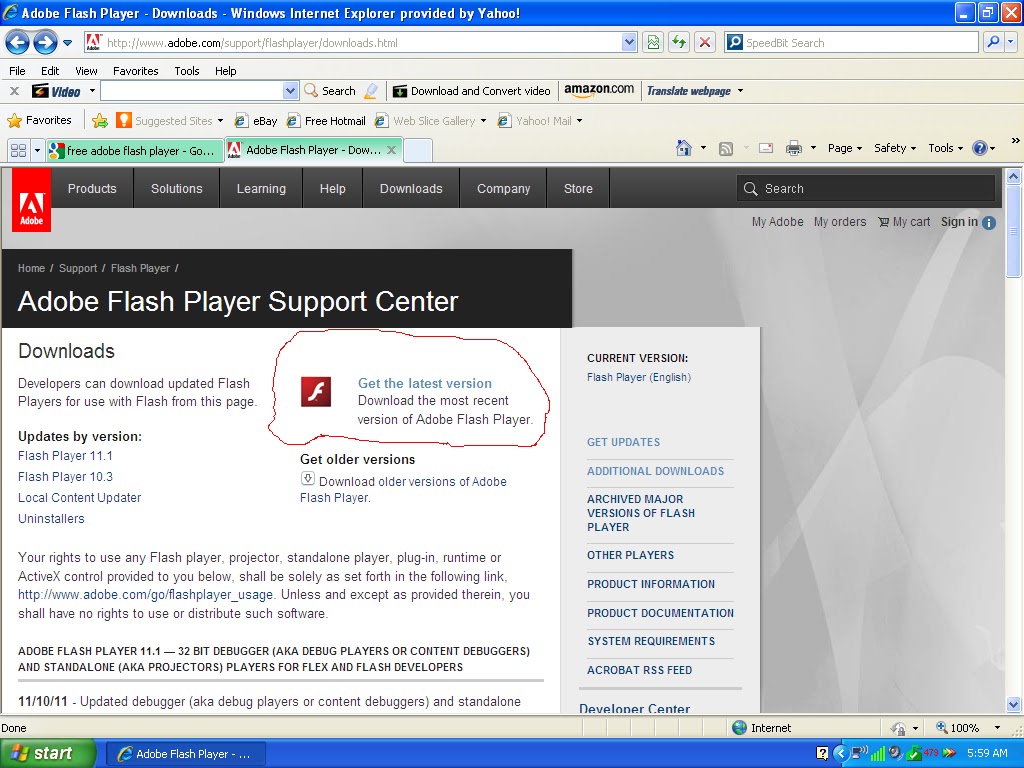
Task: Click the Adobe logo in the page header
Action: coord(30,198)
